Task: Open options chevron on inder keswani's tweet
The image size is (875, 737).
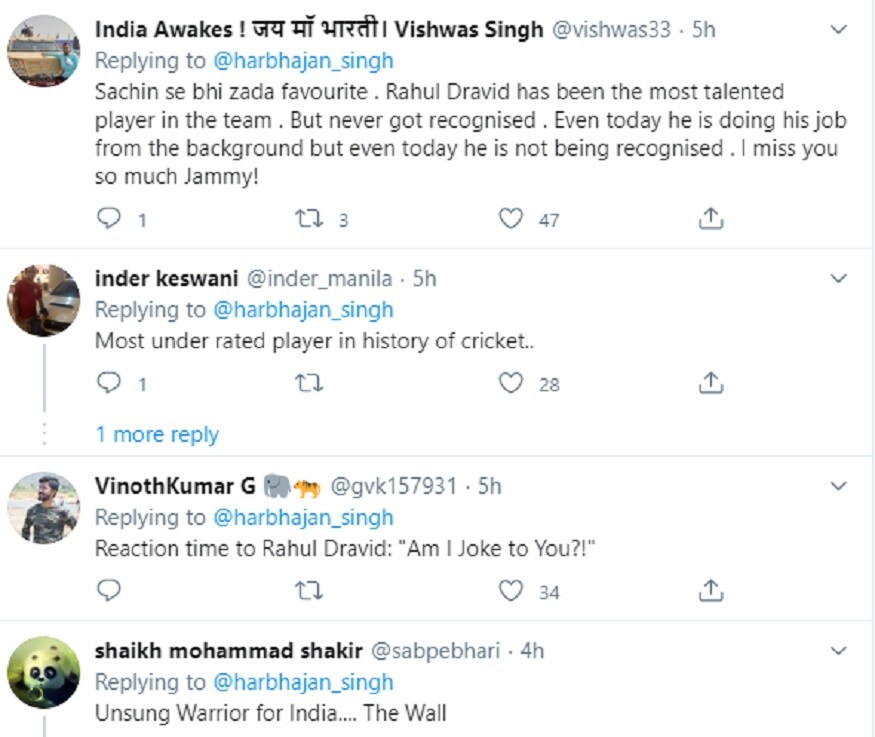Action: click(839, 278)
